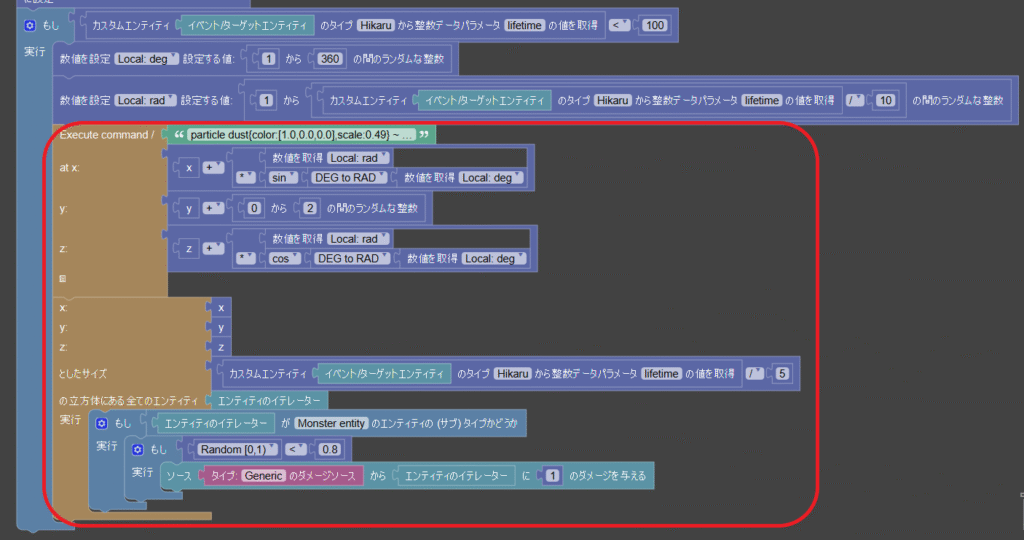Open the Local: rad dropdown in the 数値を設定 block
This screenshot has height=540, width=1024.
tap(146, 100)
